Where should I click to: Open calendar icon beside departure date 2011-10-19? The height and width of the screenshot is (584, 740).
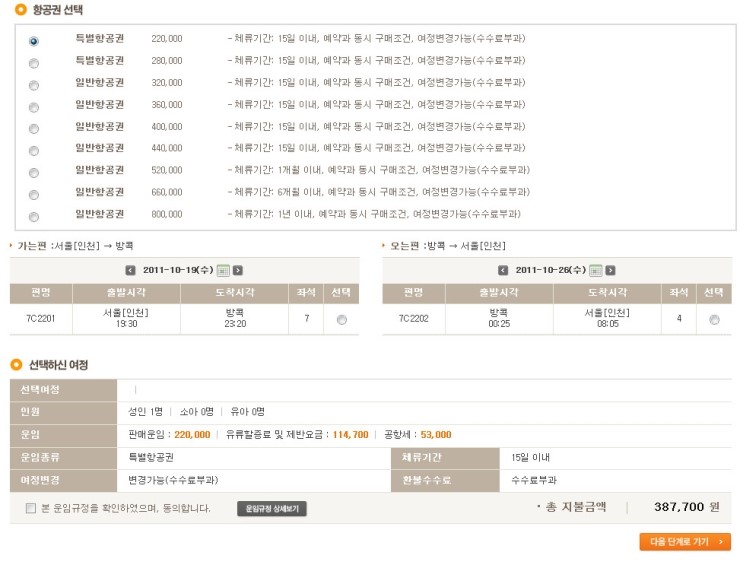(x=223, y=270)
